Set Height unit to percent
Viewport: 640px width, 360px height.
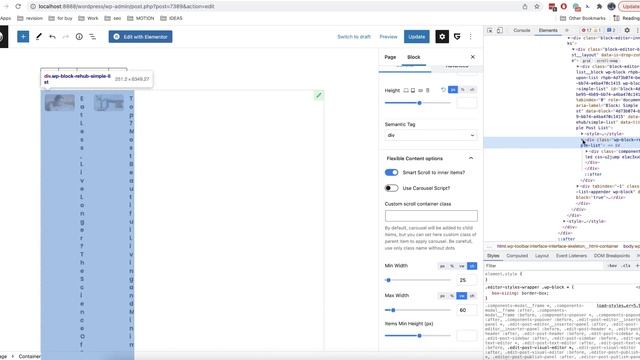tap(462, 90)
